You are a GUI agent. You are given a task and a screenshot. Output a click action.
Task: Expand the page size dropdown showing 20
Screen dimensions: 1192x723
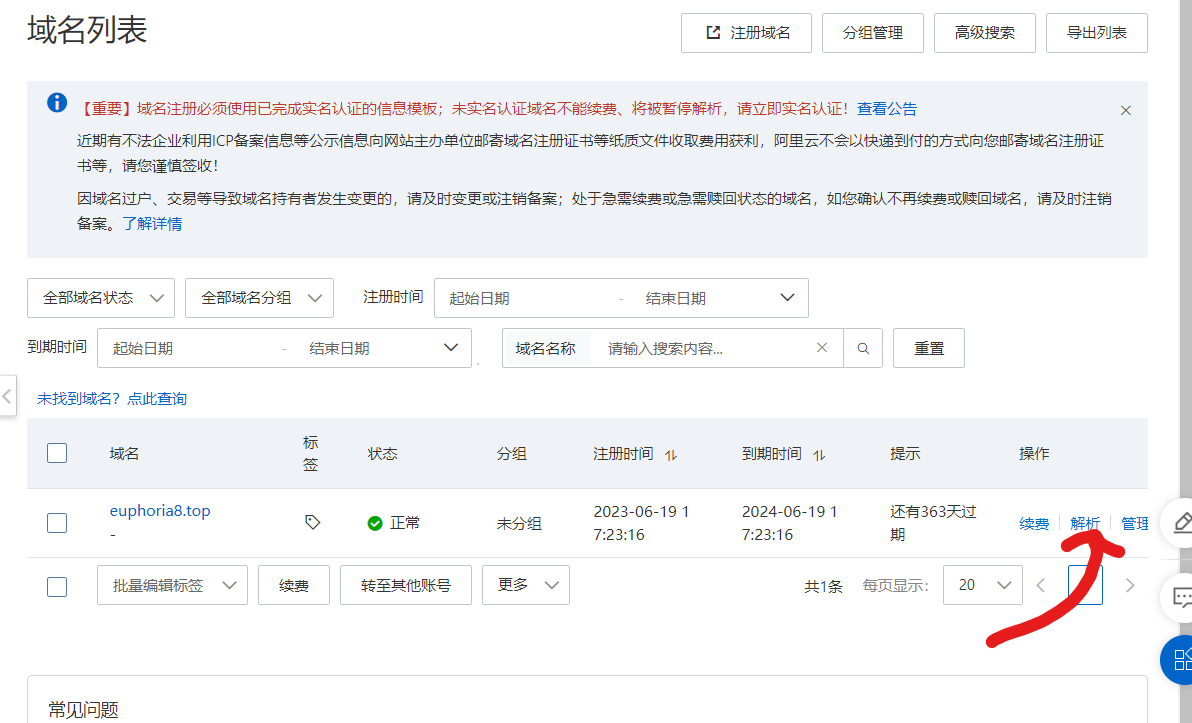pyautogui.click(x=982, y=585)
